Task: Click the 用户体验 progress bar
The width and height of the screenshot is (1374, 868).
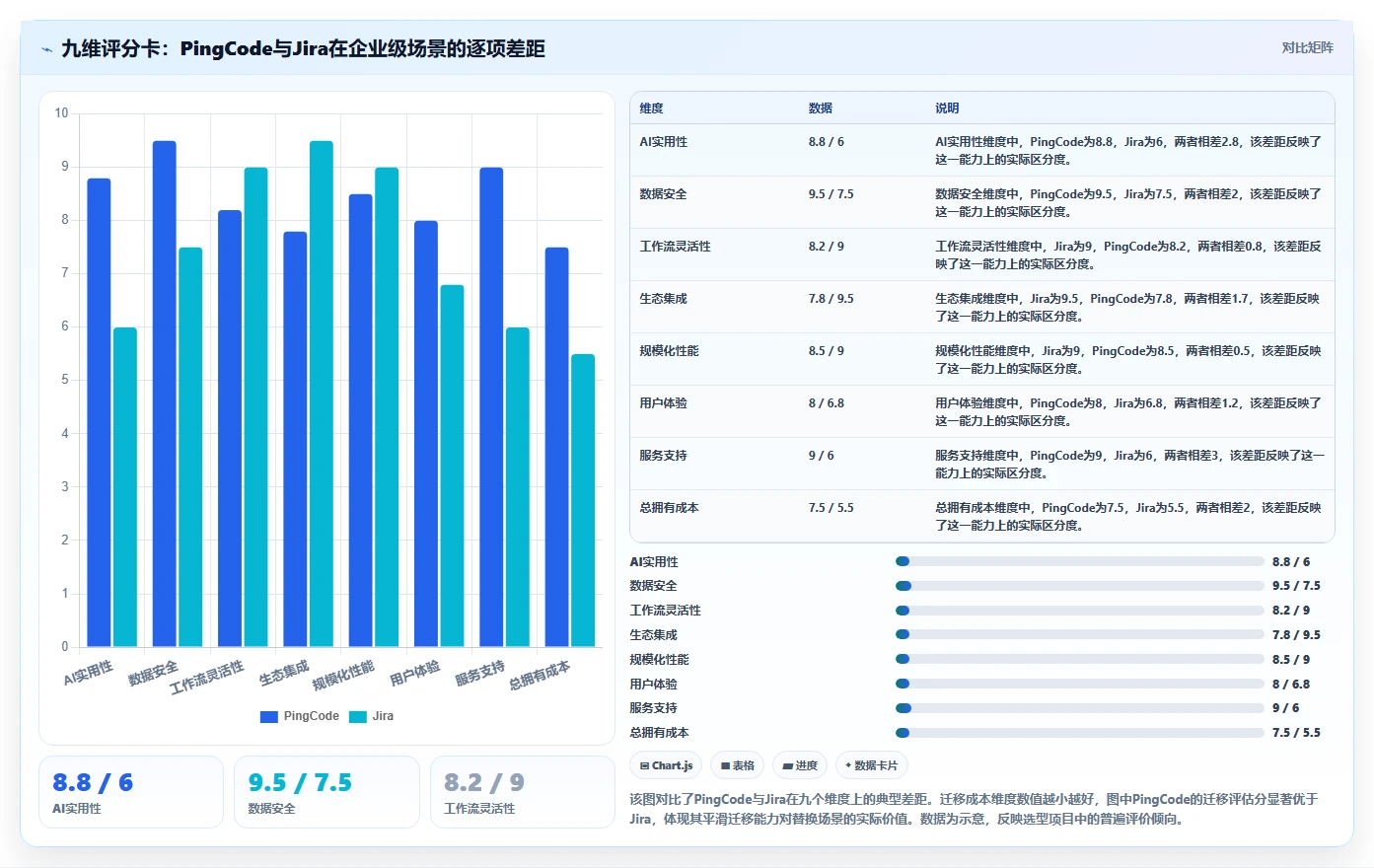Action: pyautogui.click(x=1079, y=684)
